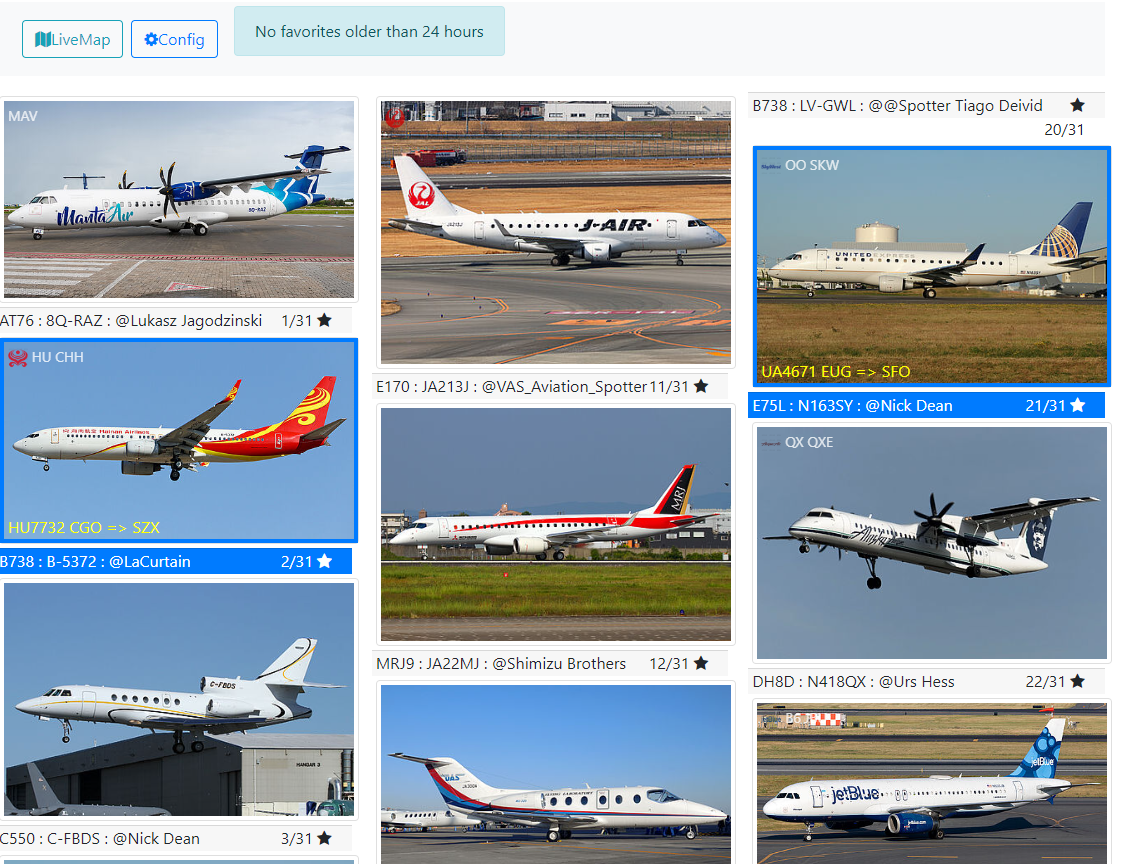
Task: Open the J-AIR Embraer photo
Action: pos(556,232)
